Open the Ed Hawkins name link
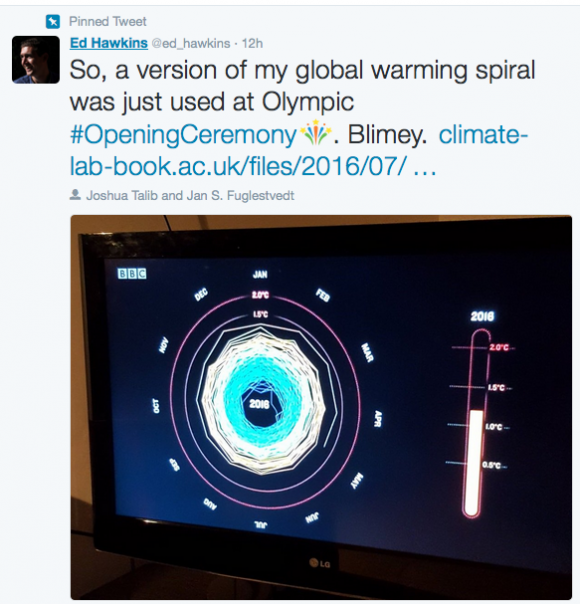The height and width of the screenshot is (604, 580). pyautogui.click(x=109, y=43)
